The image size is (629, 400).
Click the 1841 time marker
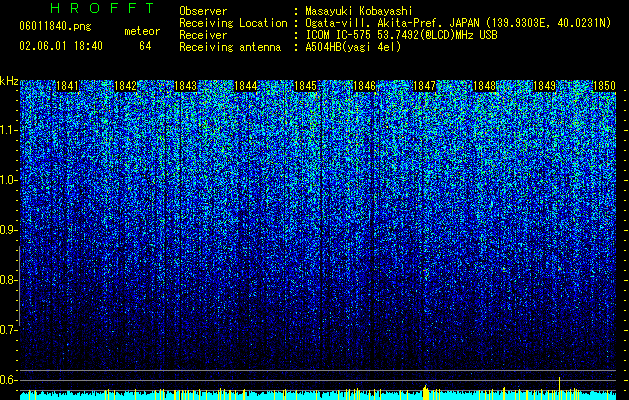(67, 86)
